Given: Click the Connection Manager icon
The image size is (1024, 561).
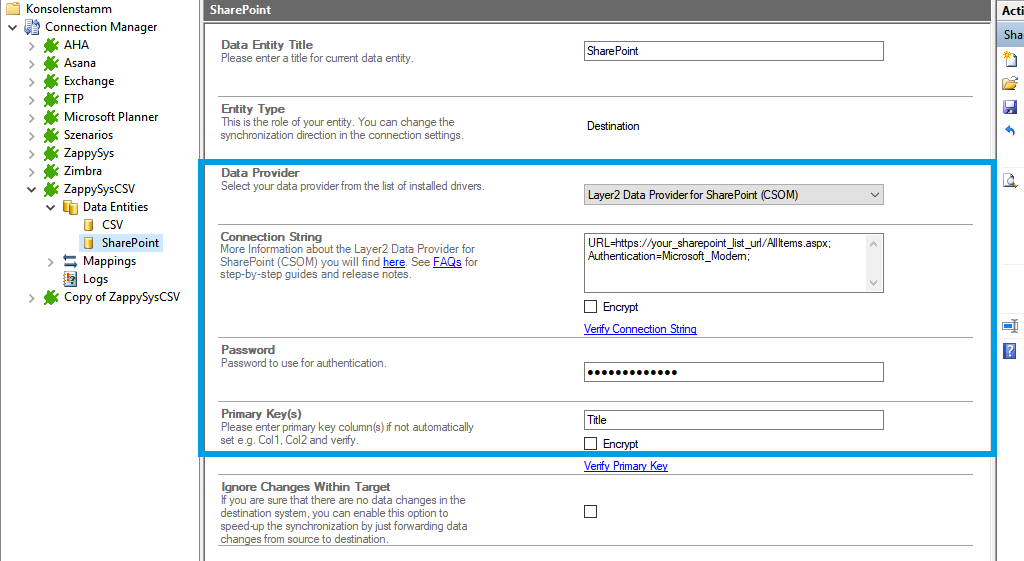Looking at the screenshot, I should coord(32,27).
